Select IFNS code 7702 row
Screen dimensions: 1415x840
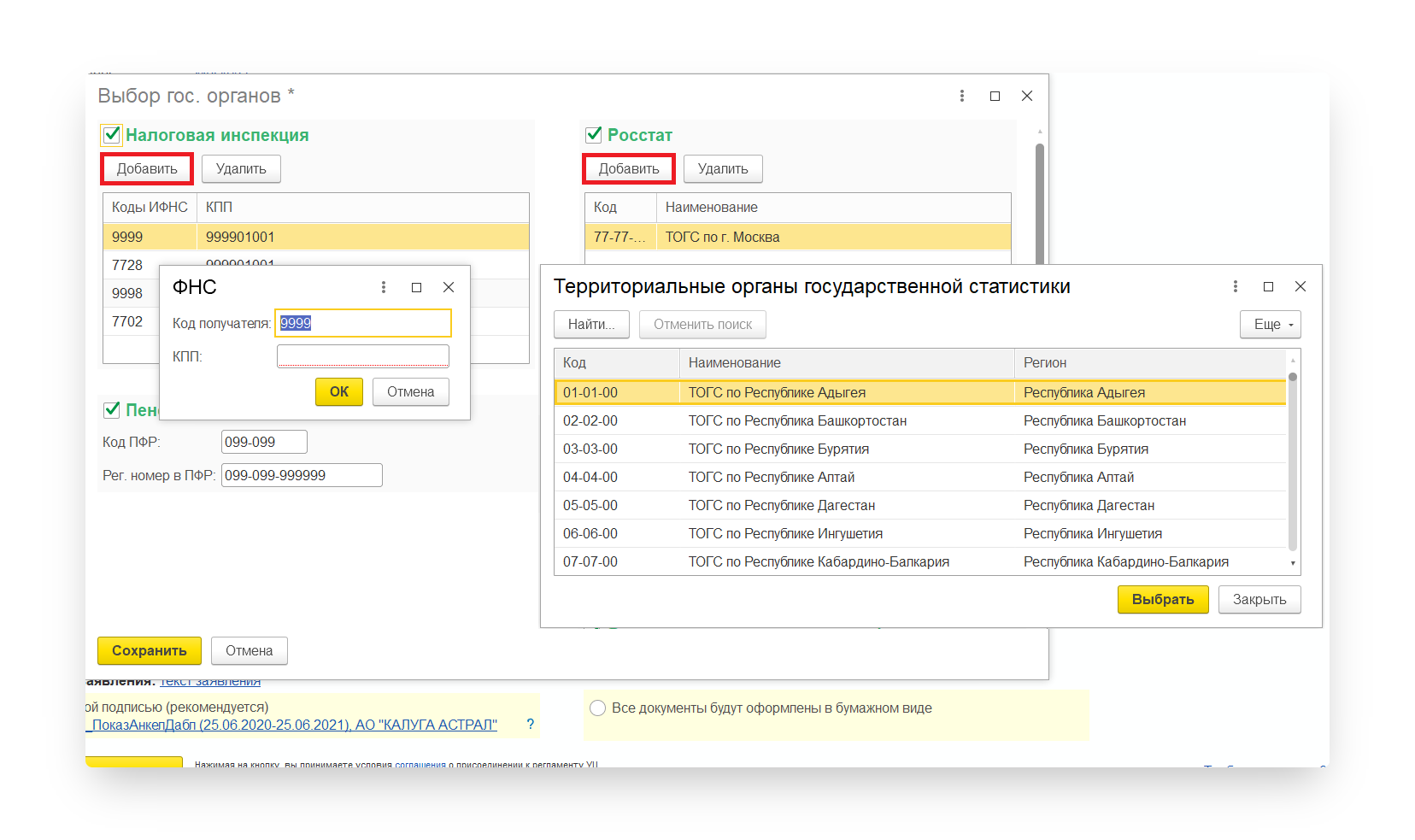[128, 321]
